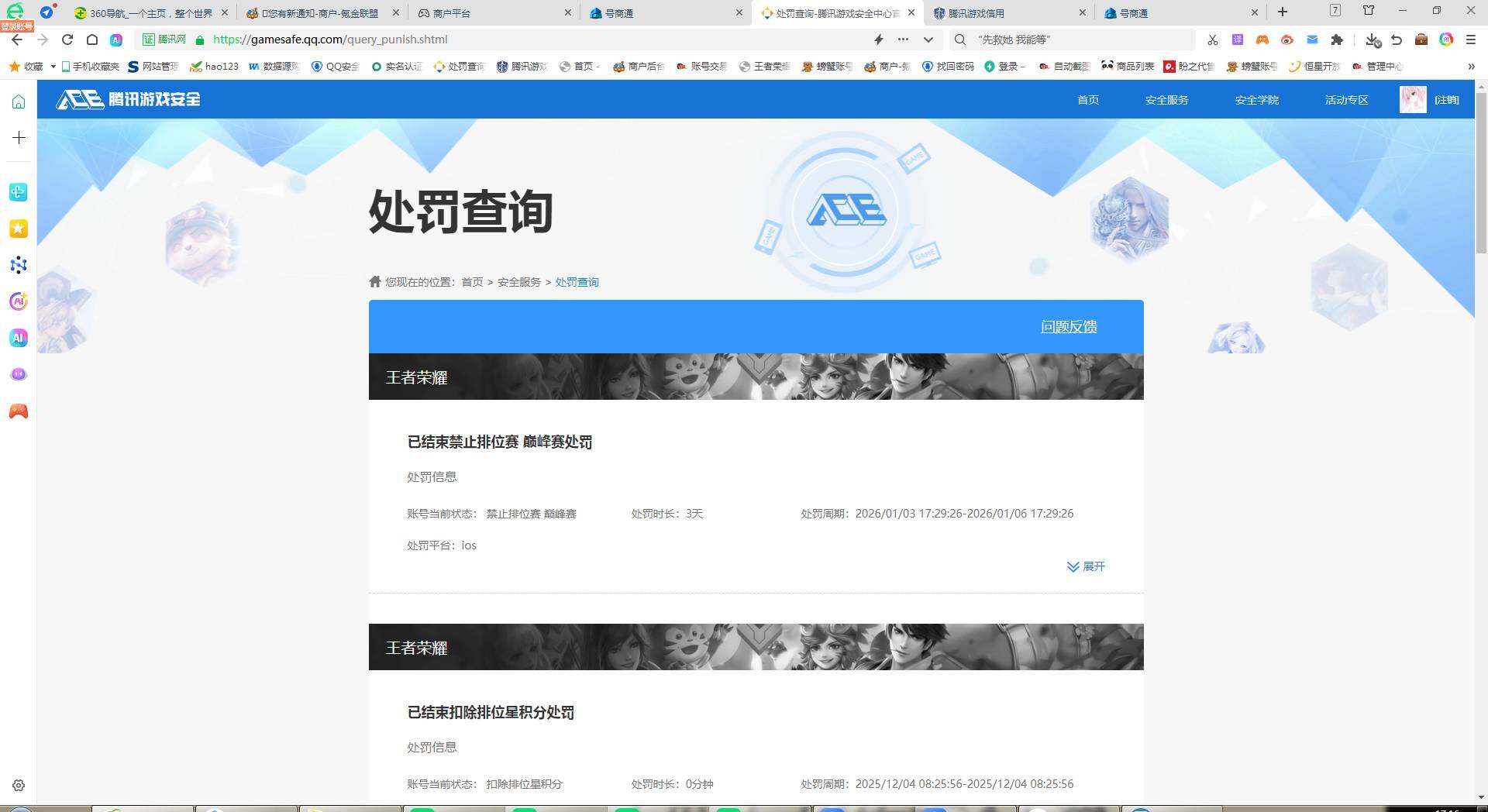The height and width of the screenshot is (812, 1488).
Task: Open the 活动专区 navigation menu item
Action: [1346, 100]
